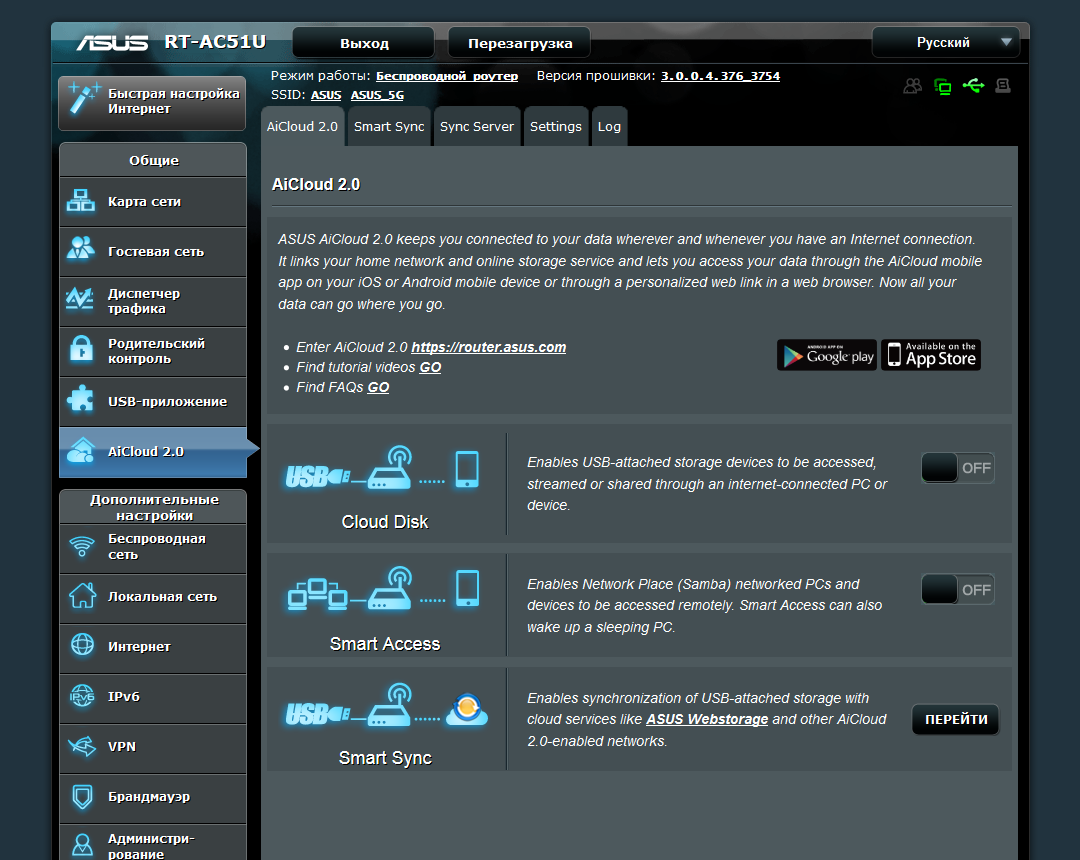Select the Общие section header
This screenshot has width=1080, height=860.
point(153,160)
